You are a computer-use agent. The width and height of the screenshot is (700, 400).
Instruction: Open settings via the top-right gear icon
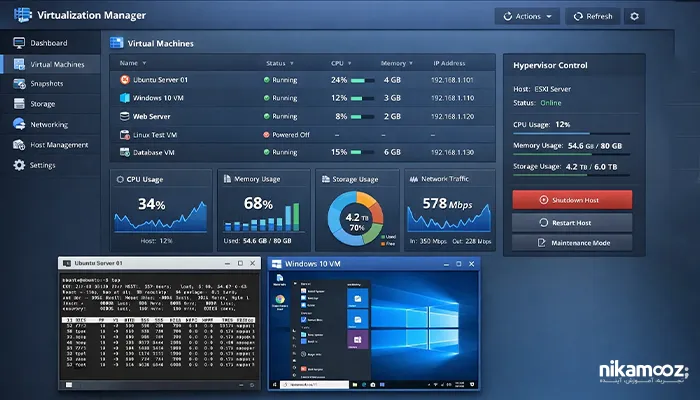pos(634,16)
